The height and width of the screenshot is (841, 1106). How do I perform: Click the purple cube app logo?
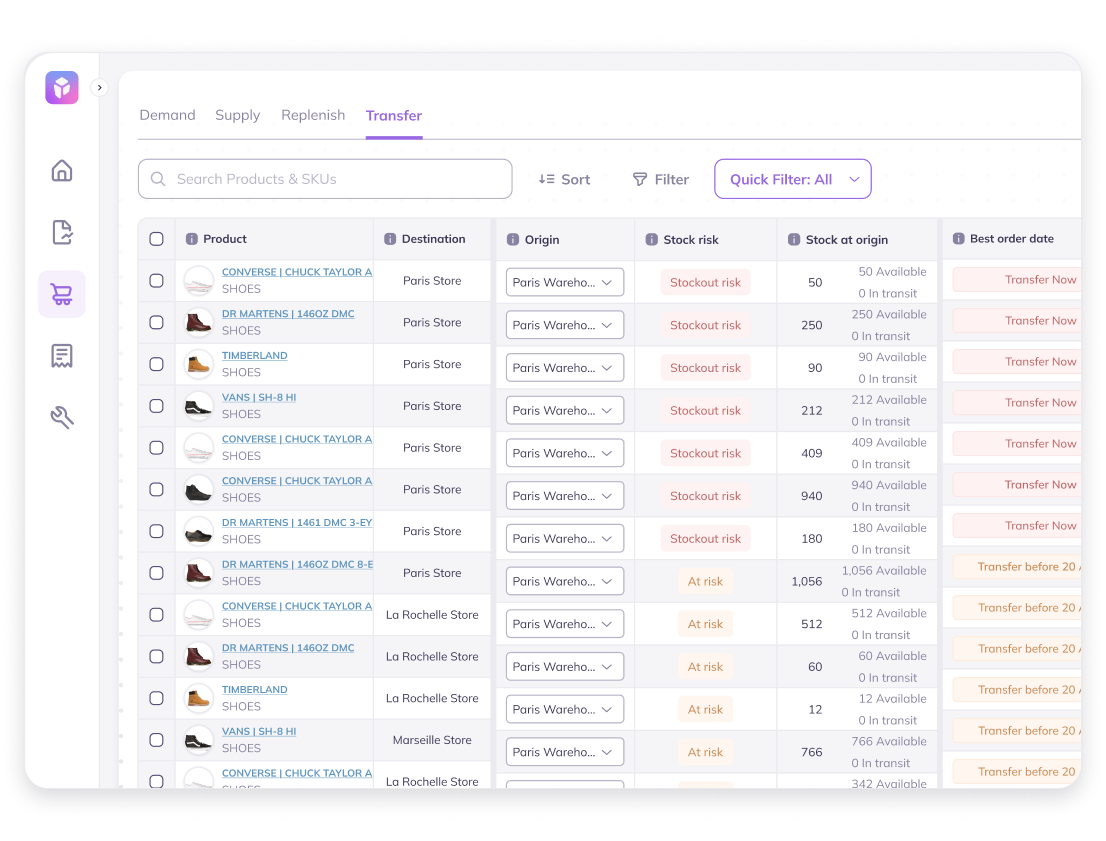click(x=62, y=87)
